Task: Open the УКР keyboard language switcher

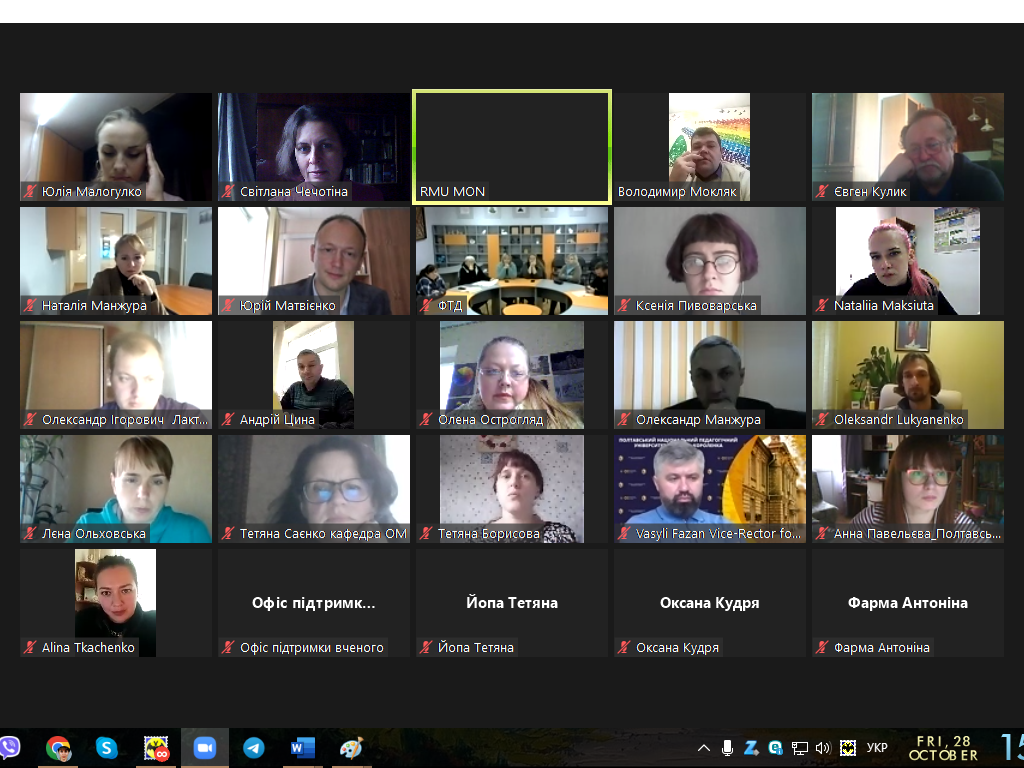Action: 877,748
